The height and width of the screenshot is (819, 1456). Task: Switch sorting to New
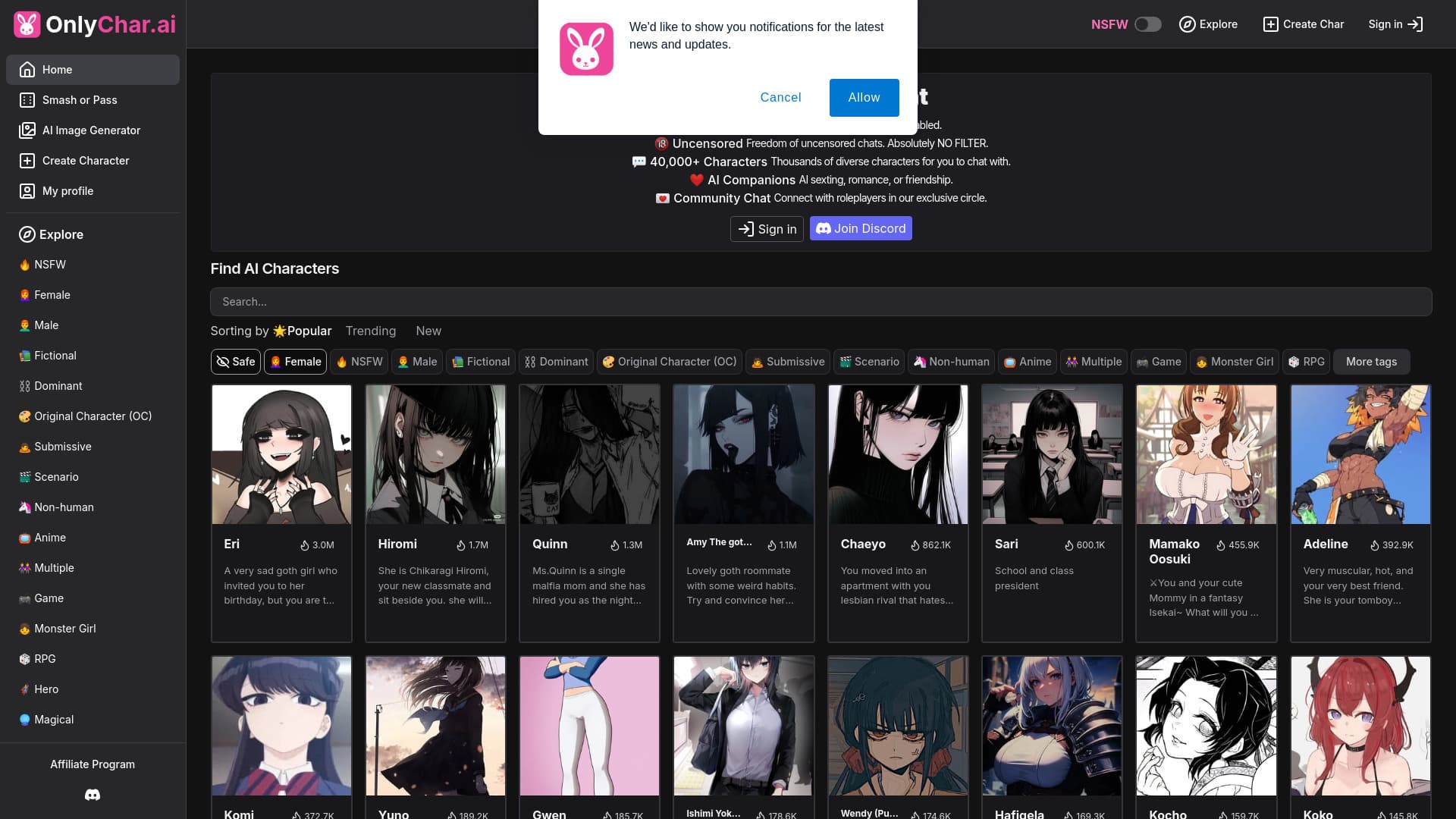428,331
